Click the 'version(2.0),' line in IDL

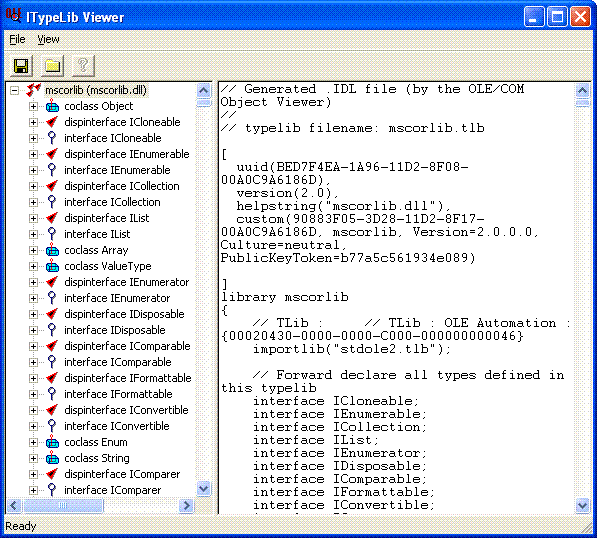tap(287, 193)
